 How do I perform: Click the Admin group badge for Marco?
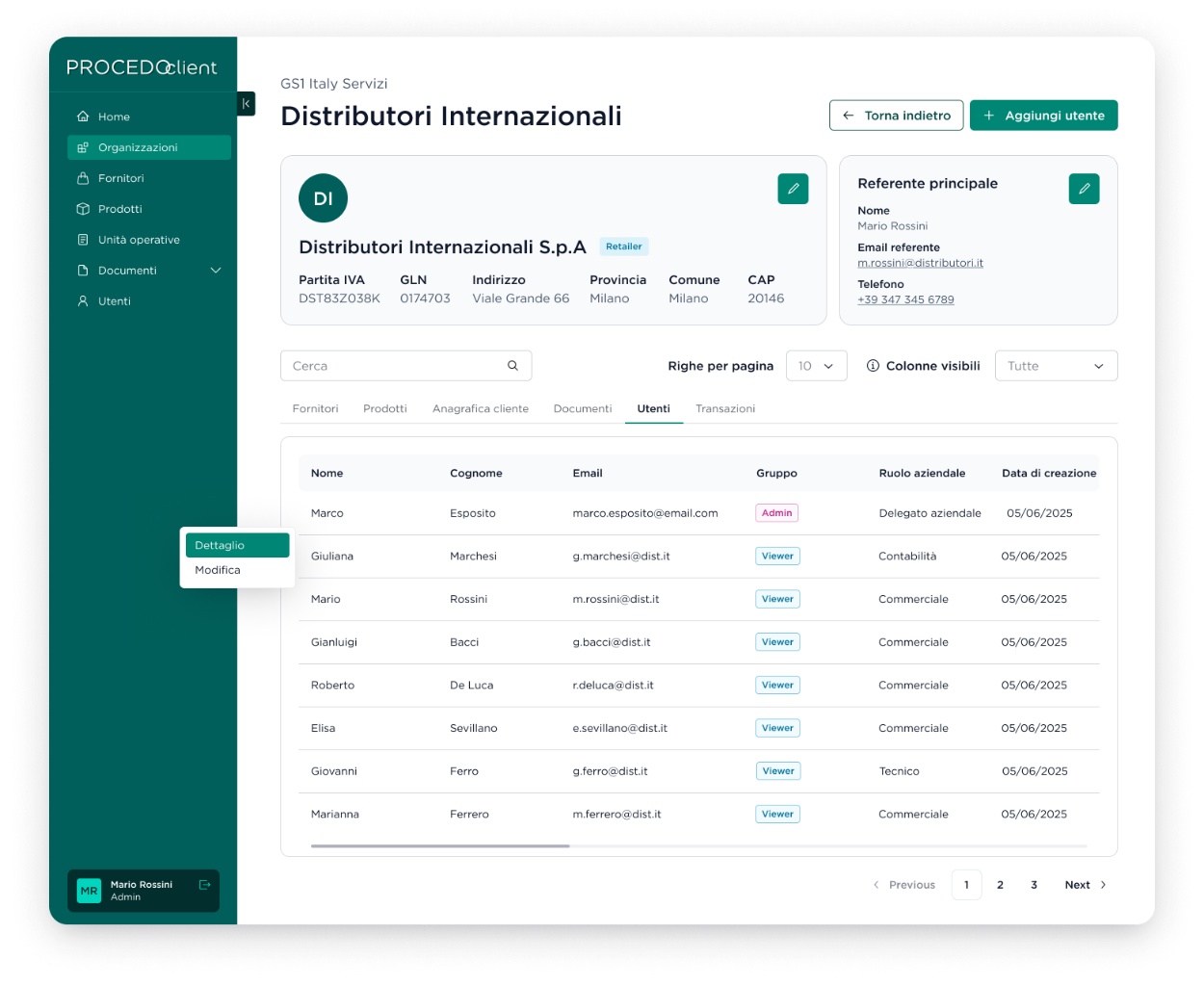[x=777, y=513]
